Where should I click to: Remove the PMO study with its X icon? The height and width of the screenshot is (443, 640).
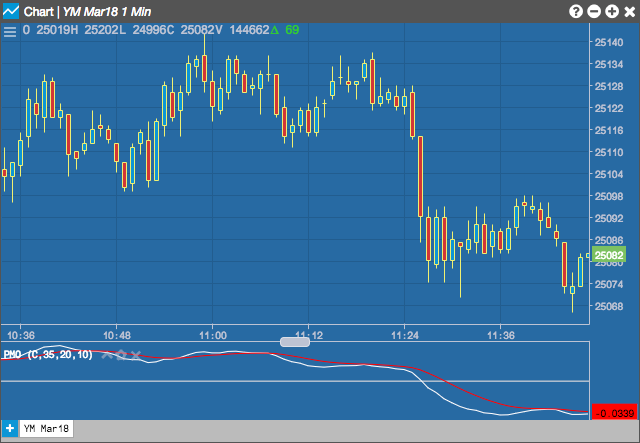click(x=136, y=355)
